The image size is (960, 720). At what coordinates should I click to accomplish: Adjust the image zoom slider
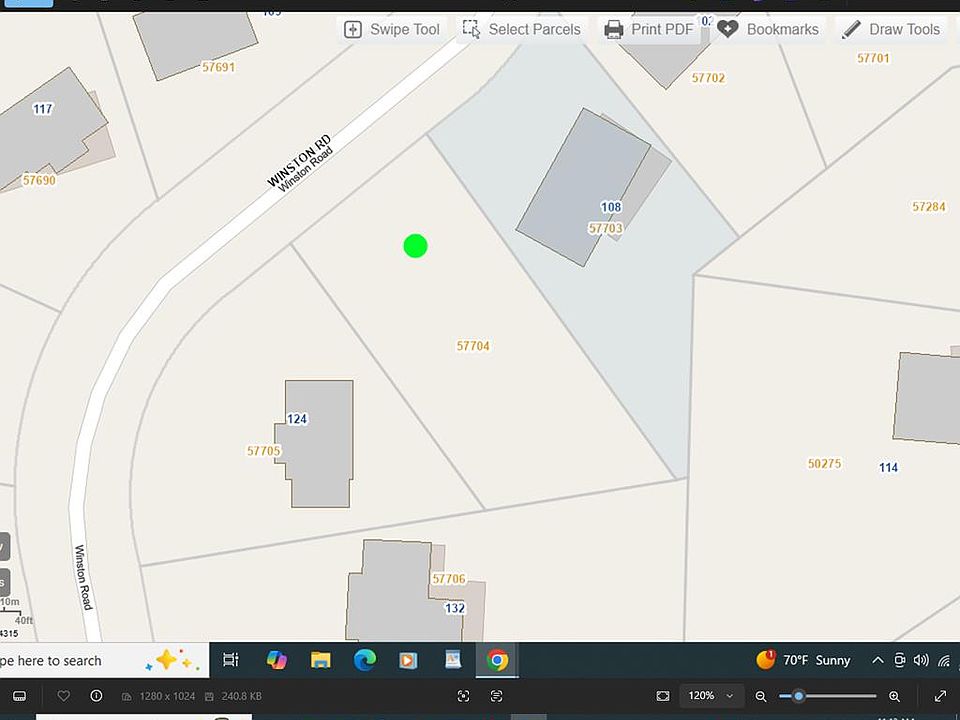pos(799,696)
